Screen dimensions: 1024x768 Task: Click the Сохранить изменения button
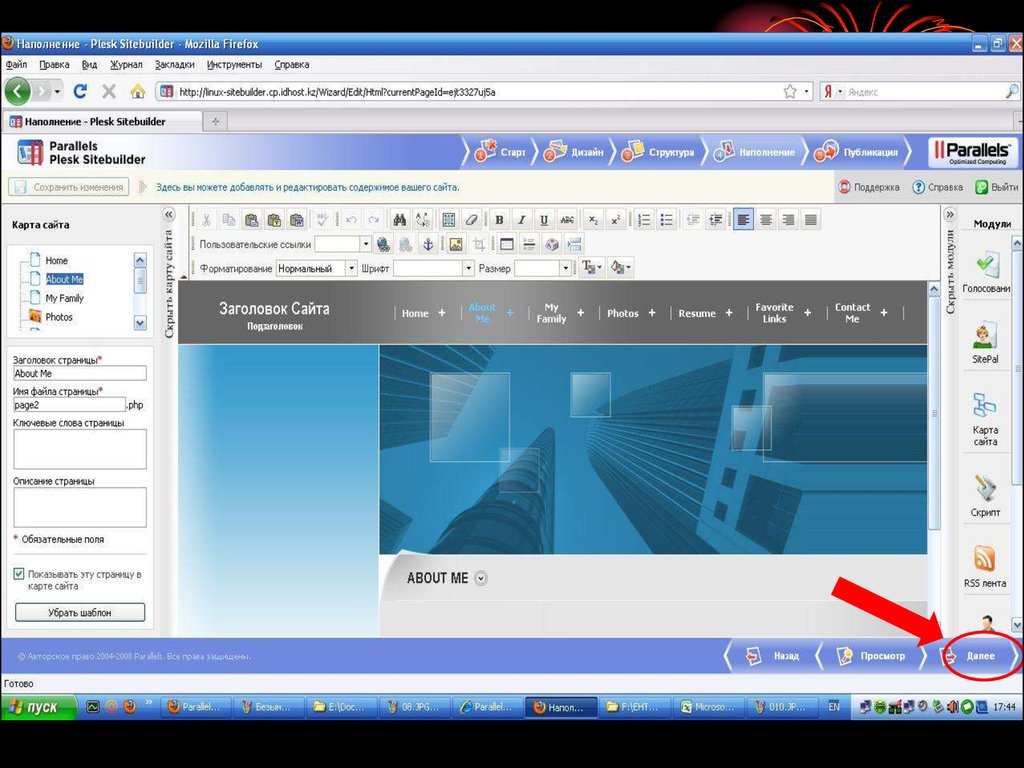pyautogui.click(x=69, y=187)
